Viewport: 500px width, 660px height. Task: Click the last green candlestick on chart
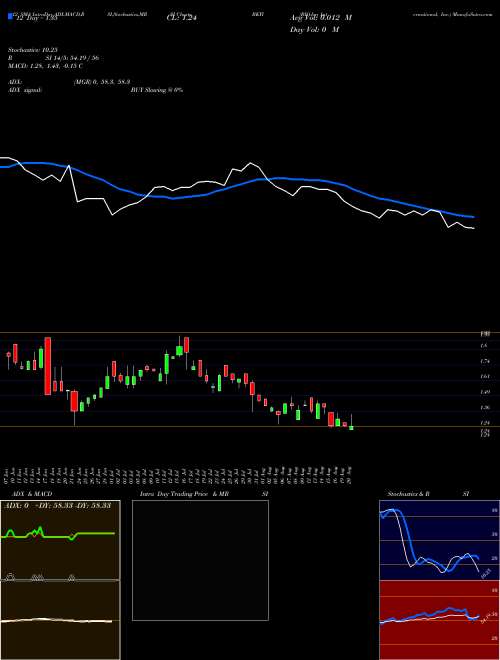(x=351, y=428)
